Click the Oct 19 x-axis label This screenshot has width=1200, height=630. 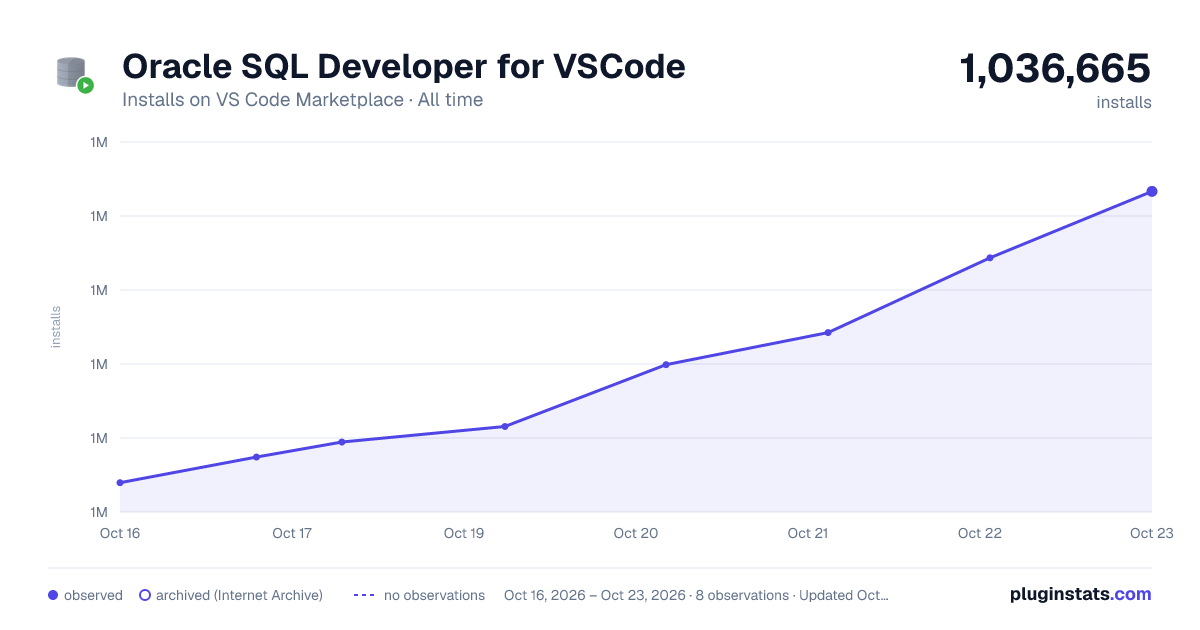pos(464,533)
